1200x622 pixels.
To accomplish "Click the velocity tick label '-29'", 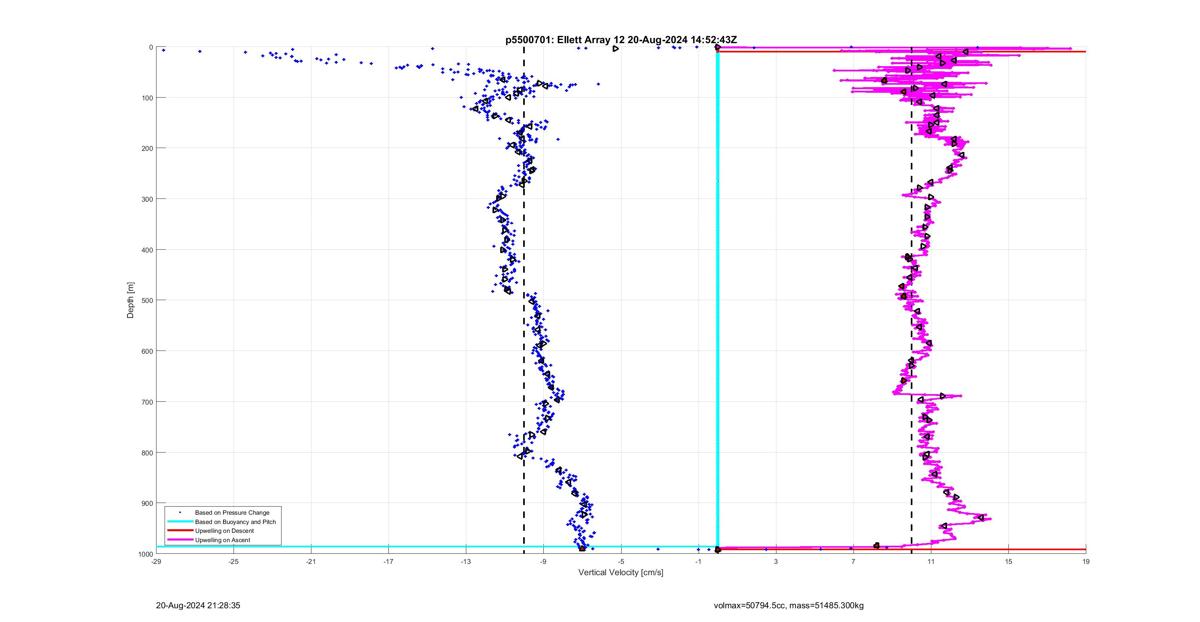I will [156, 562].
